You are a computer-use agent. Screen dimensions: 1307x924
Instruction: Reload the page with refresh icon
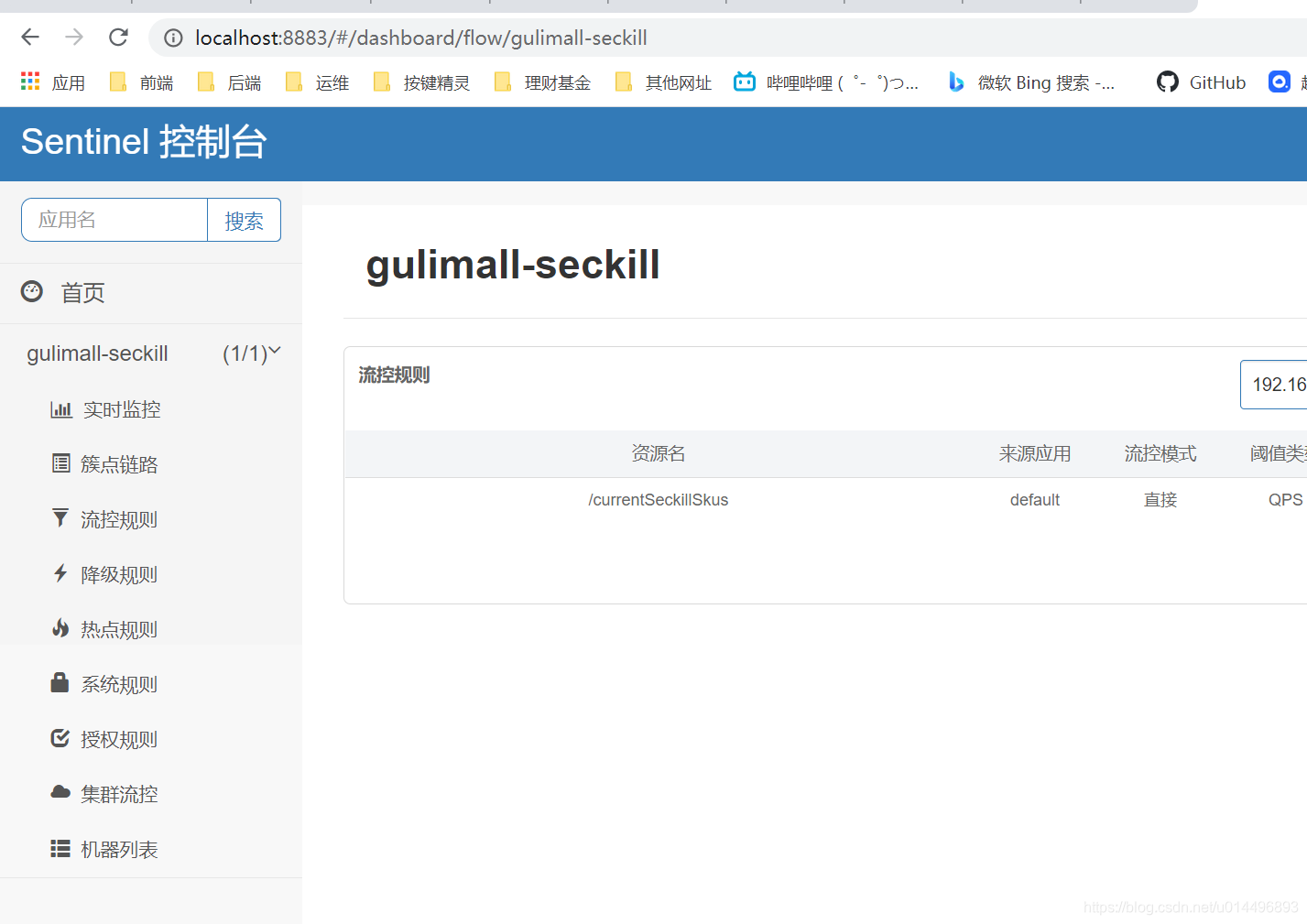click(x=118, y=38)
